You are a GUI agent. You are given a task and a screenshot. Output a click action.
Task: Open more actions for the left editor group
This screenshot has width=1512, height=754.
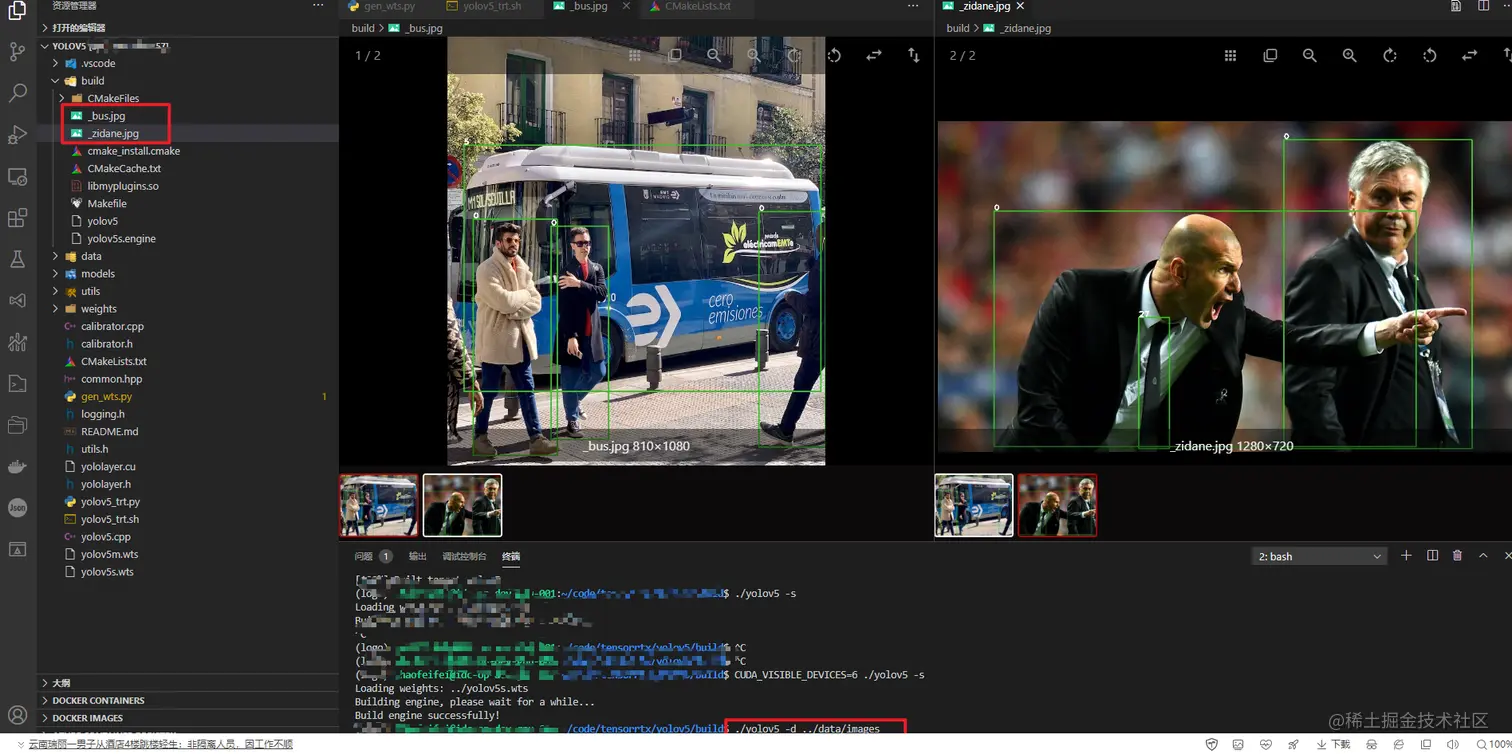[x=913, y=6]
